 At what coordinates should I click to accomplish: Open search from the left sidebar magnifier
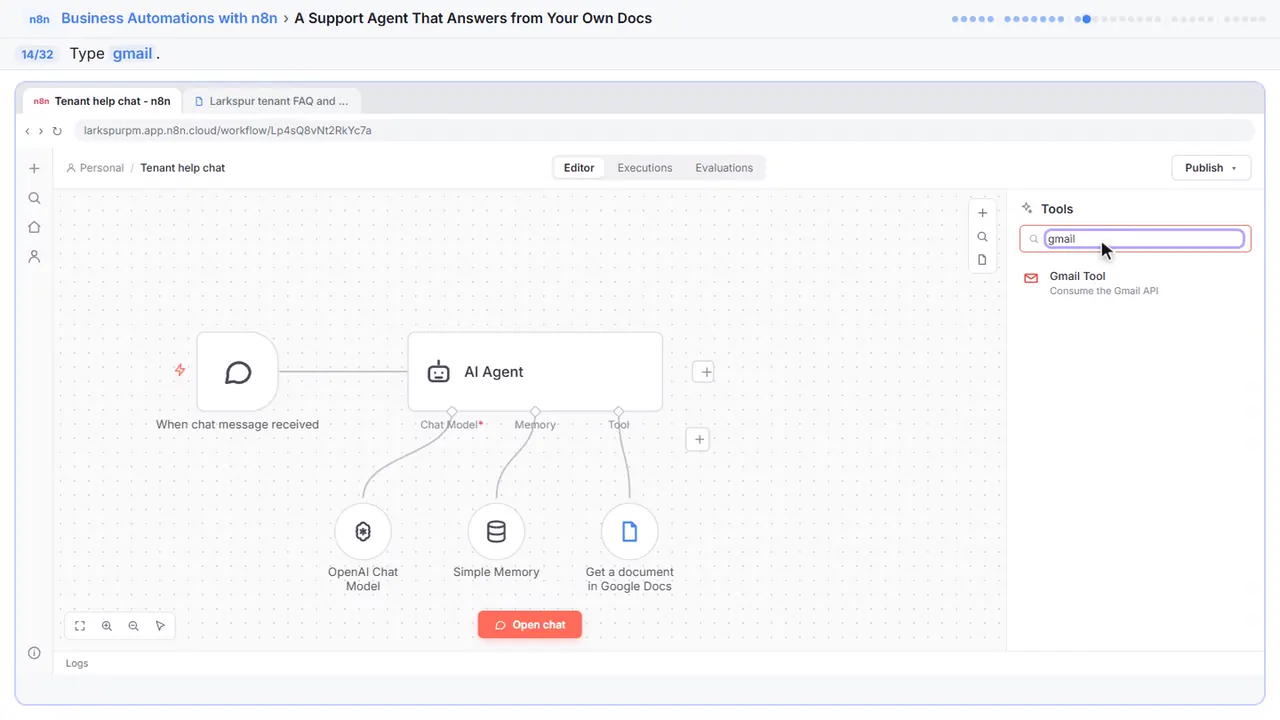click(x=34, y=198)
